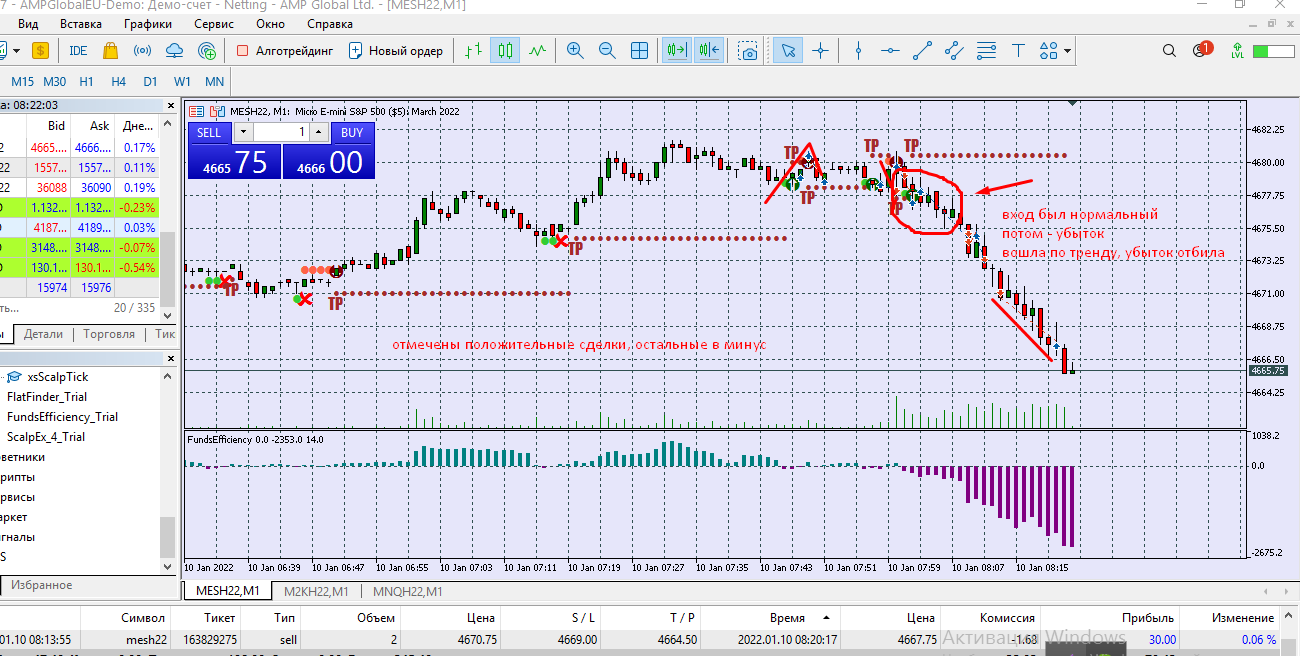Switch chart to candlestick mode

[x=505, y=50]
